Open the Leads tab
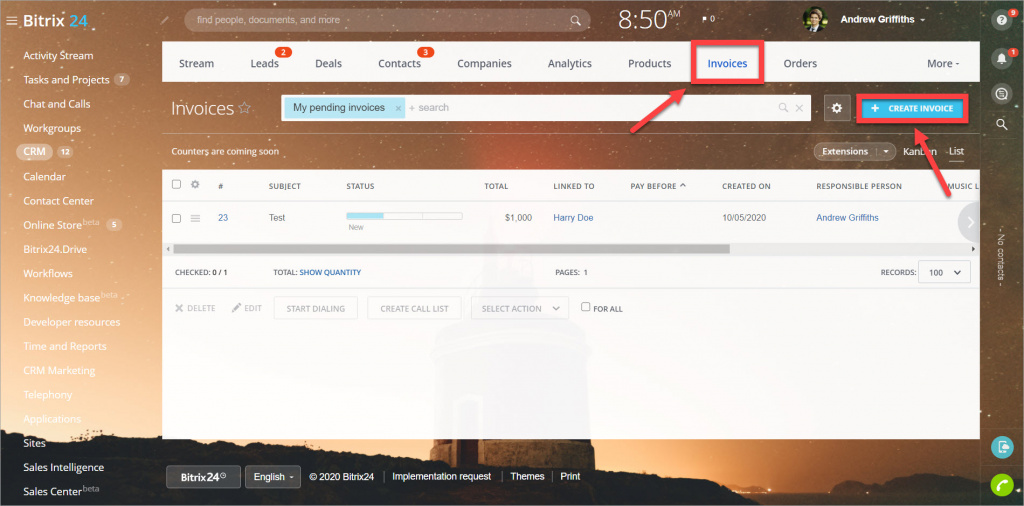 coord(264,63)
